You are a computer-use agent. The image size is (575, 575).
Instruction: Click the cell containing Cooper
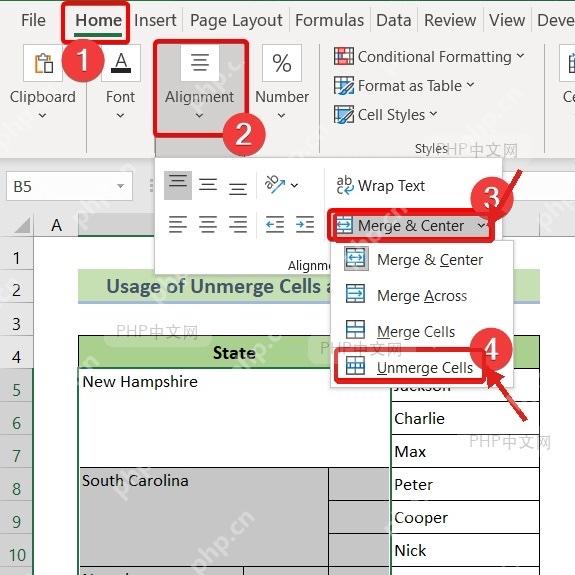click(465, 517)
